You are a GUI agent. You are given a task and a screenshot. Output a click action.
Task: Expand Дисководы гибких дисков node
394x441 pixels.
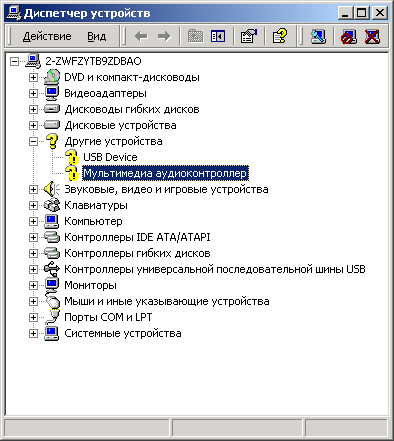click(x=33, y=109)
